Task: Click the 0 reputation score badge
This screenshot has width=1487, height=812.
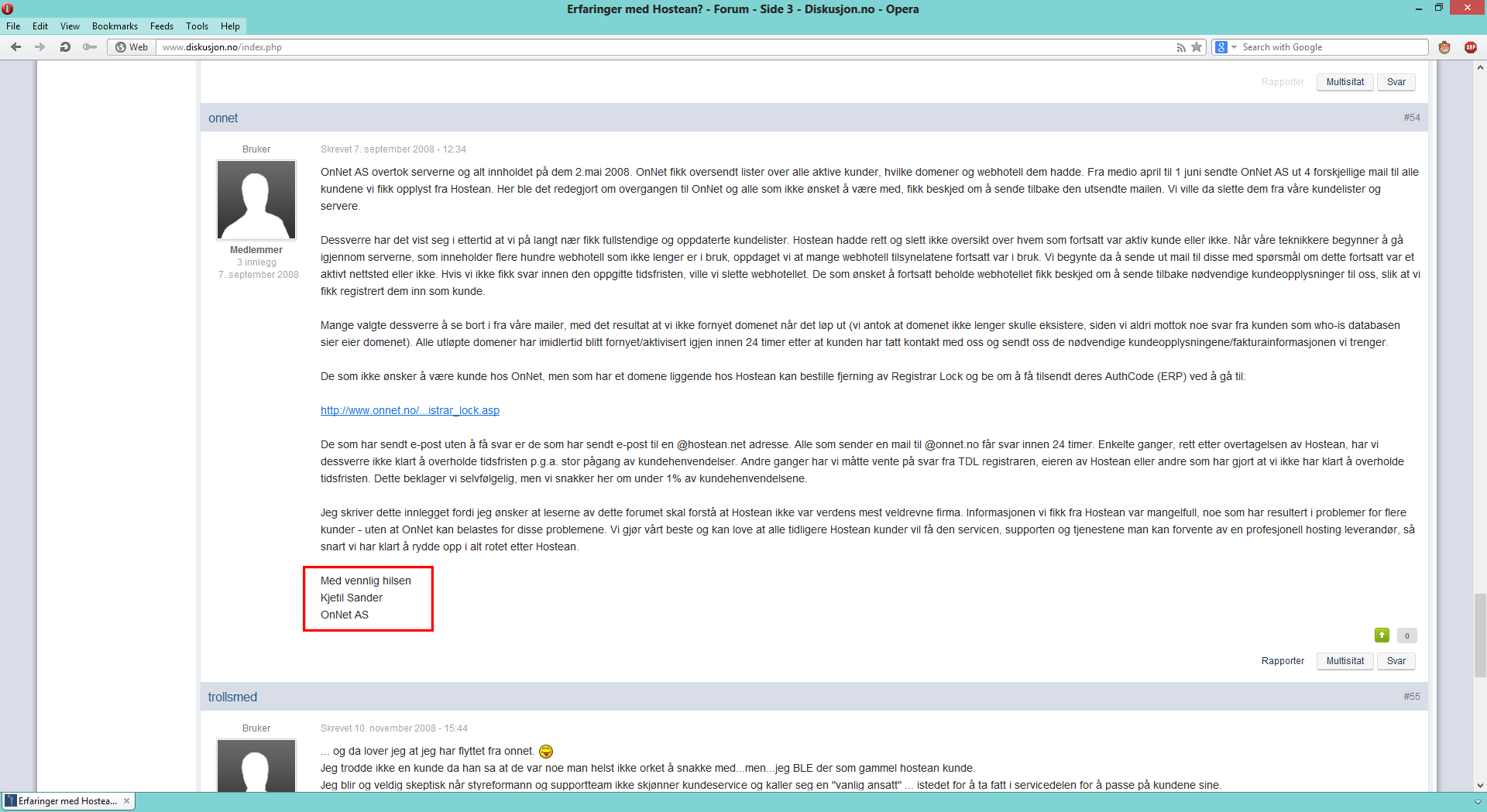Action: pyautogui.click(x=1407, y=636)
